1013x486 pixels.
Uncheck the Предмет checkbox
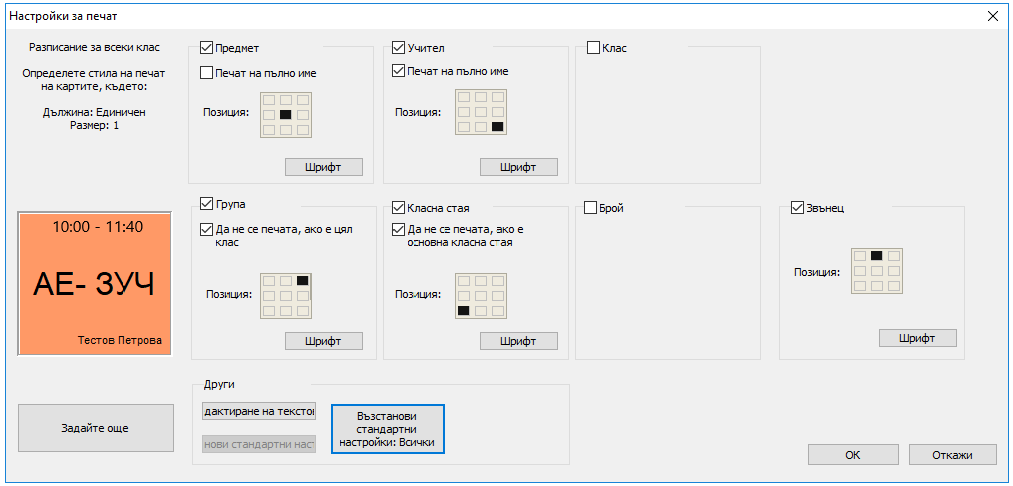coord(207,47)
